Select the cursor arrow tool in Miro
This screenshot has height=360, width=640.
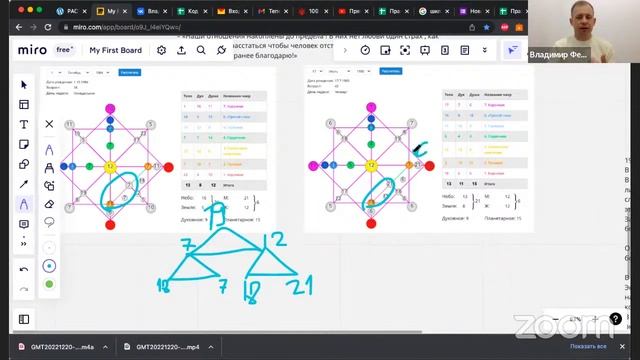pos(24,84)
